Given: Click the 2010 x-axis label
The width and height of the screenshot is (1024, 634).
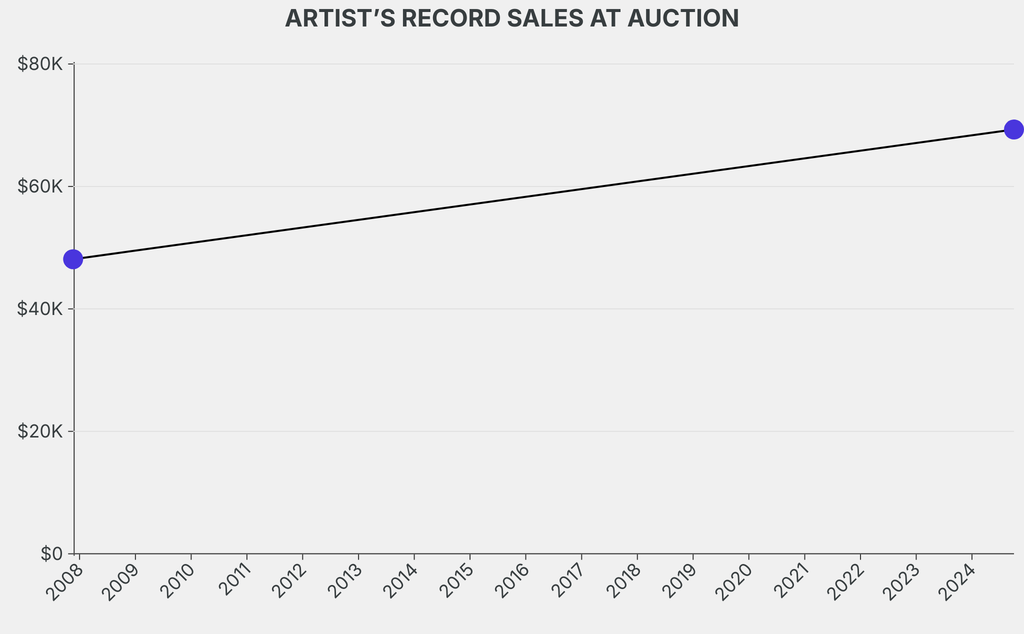Looking at the screenshot, I should 176,582.
